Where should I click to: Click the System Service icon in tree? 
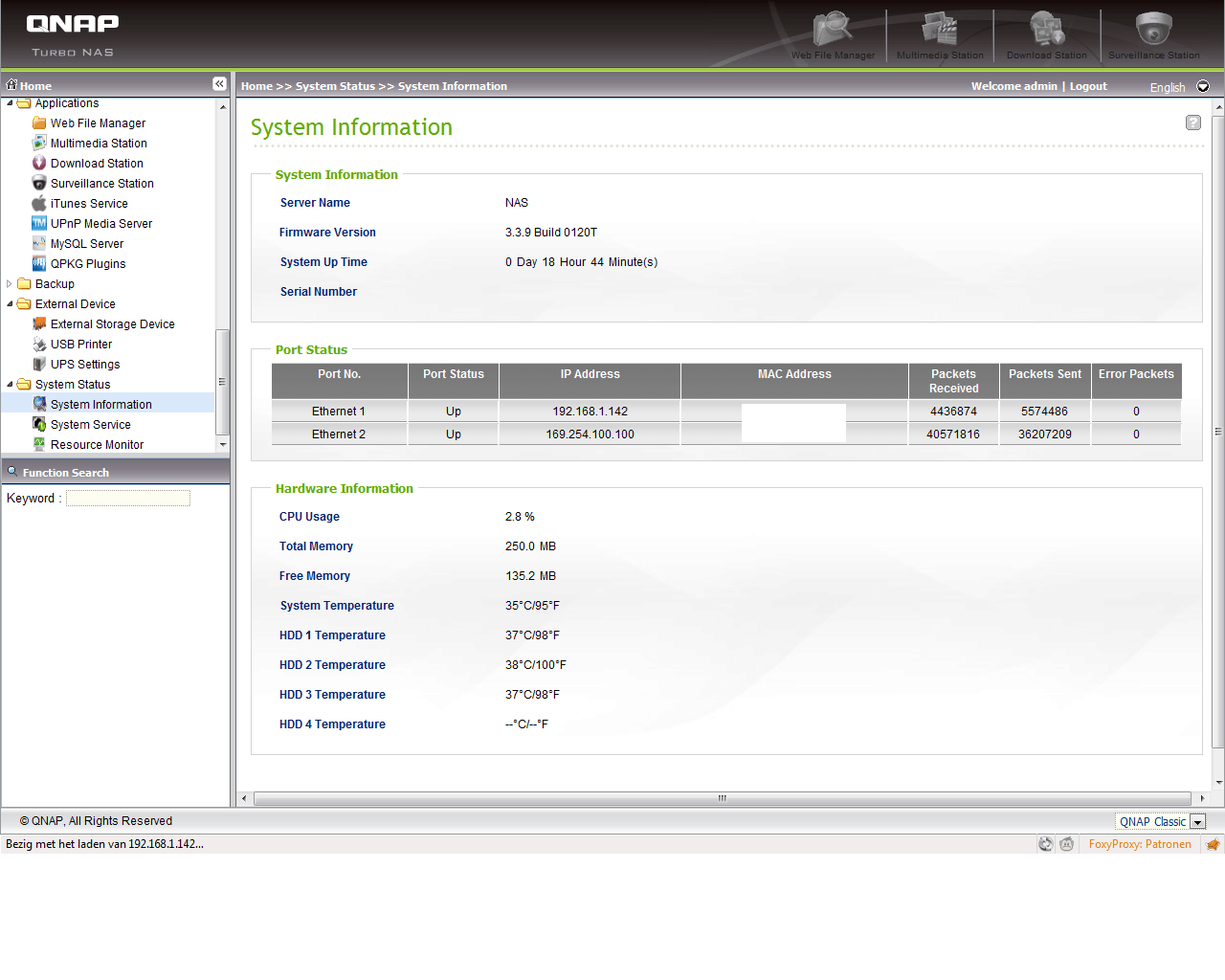[x=39, y=424]
